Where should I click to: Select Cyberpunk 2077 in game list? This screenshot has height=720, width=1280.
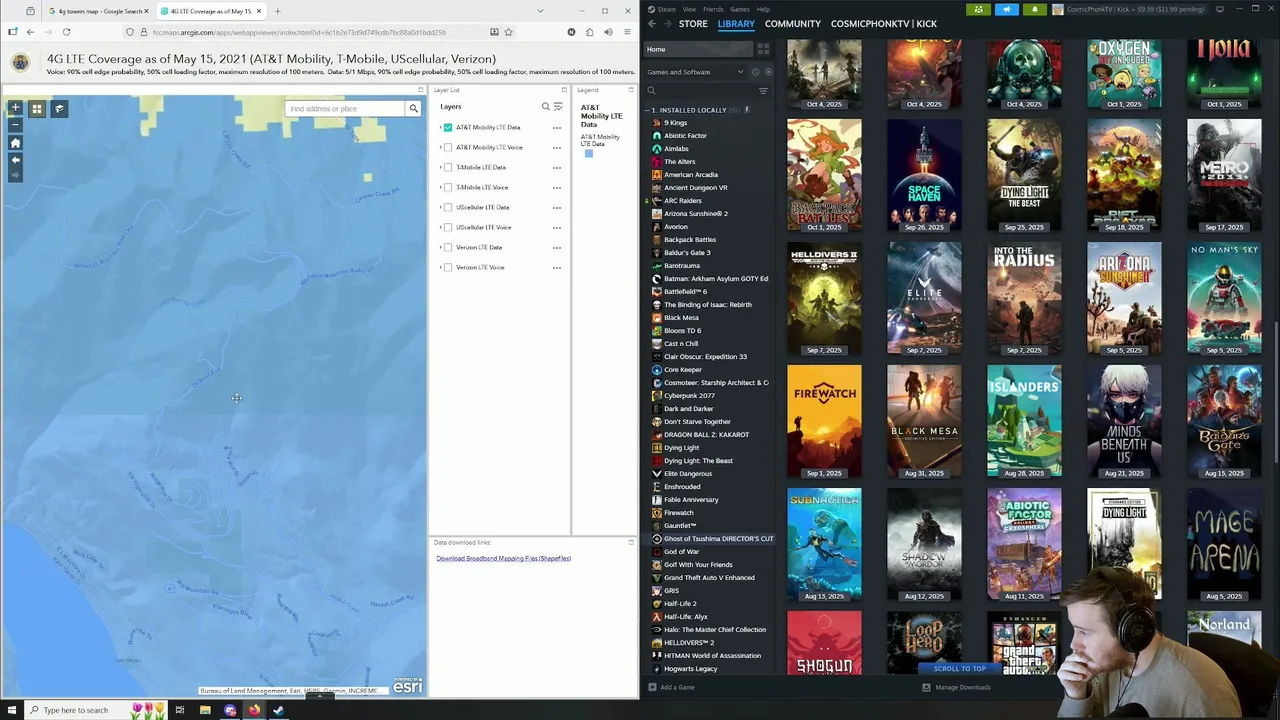coord(689,396)
